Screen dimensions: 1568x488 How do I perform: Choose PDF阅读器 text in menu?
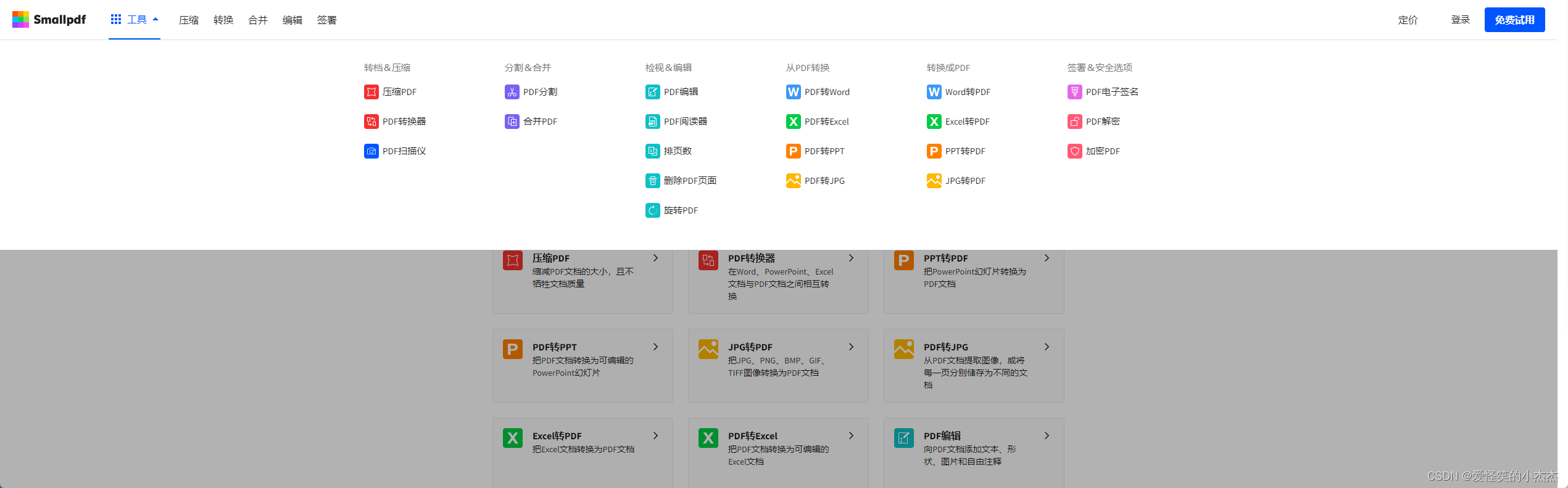[x=686, y=122]
